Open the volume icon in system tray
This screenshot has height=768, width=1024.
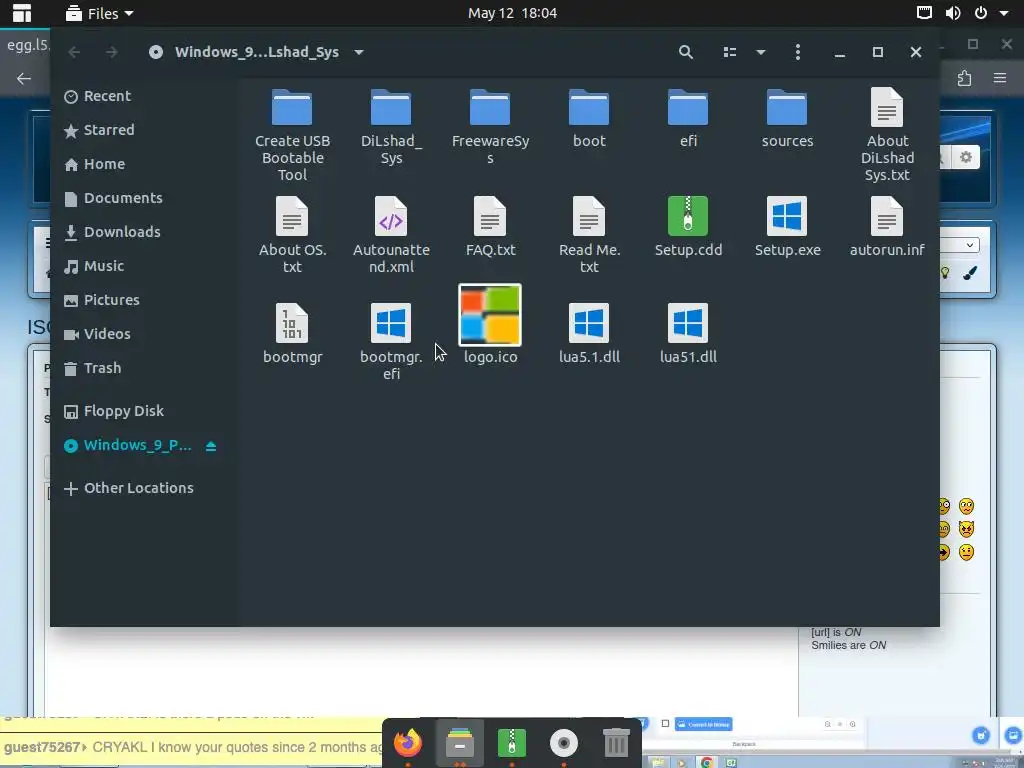coord(953,13)
